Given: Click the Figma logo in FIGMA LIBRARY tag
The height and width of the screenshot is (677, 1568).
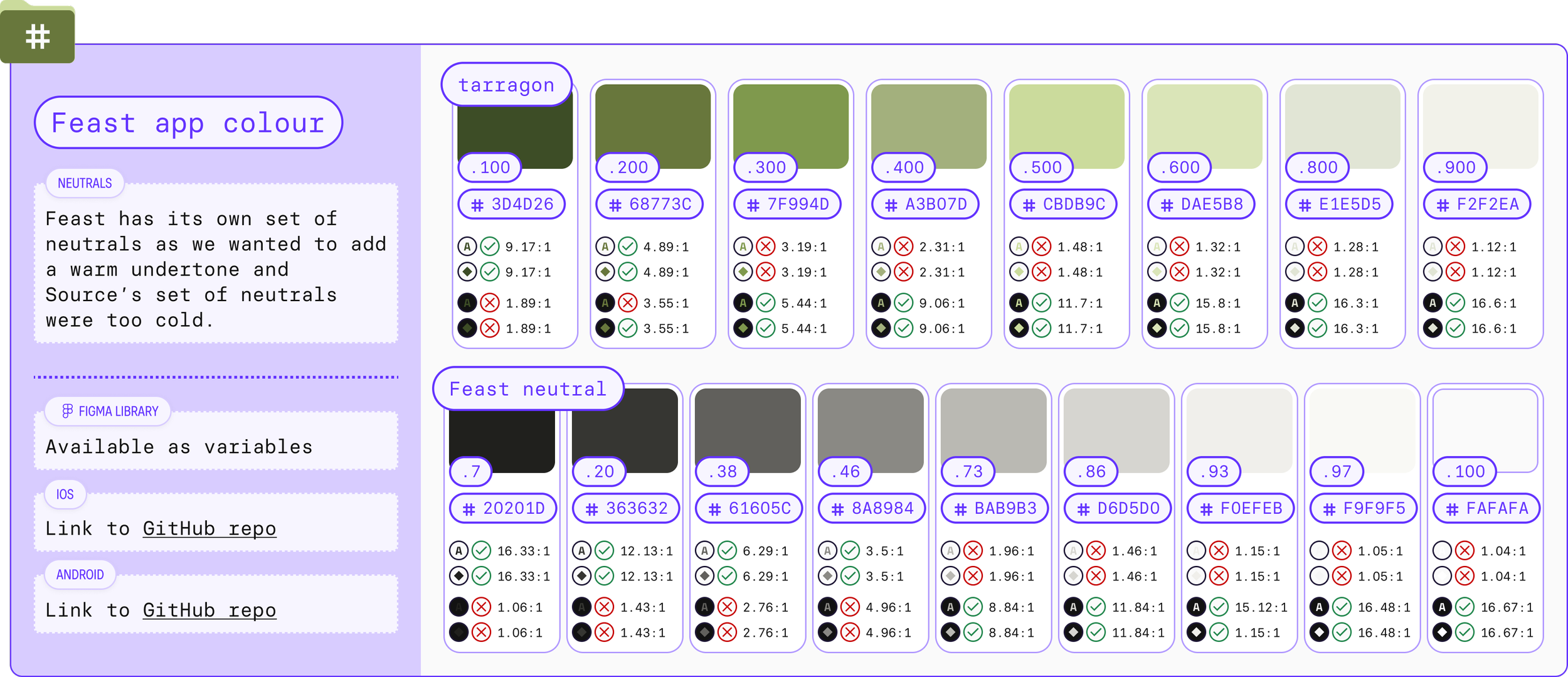Looking at the screenshot, I should pyautogui.click(x=67, y=411).
